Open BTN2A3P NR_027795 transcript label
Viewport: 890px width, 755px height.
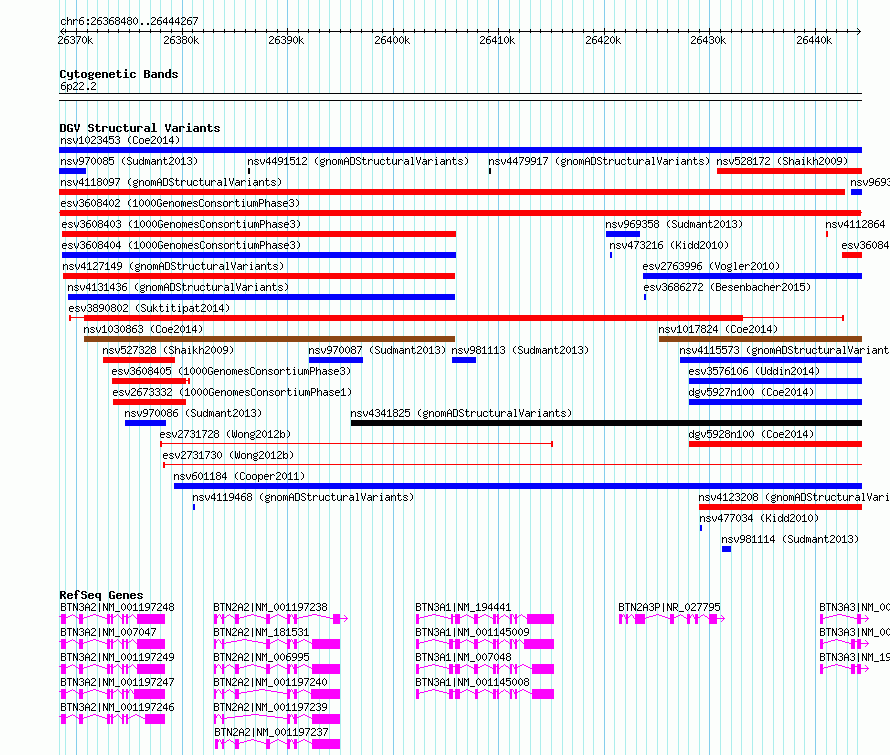pos(669,607)
